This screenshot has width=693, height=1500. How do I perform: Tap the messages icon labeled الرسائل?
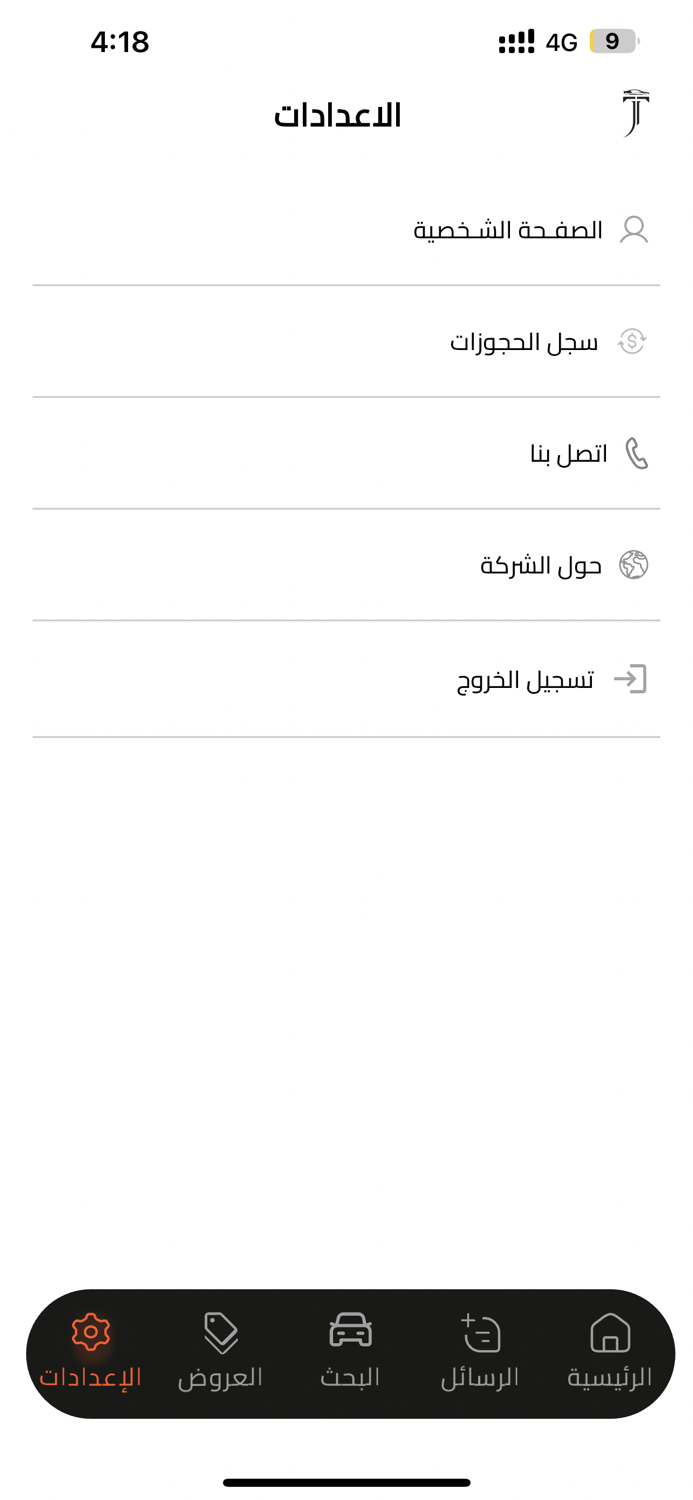pyautogui.click(x=479, y=1331)
